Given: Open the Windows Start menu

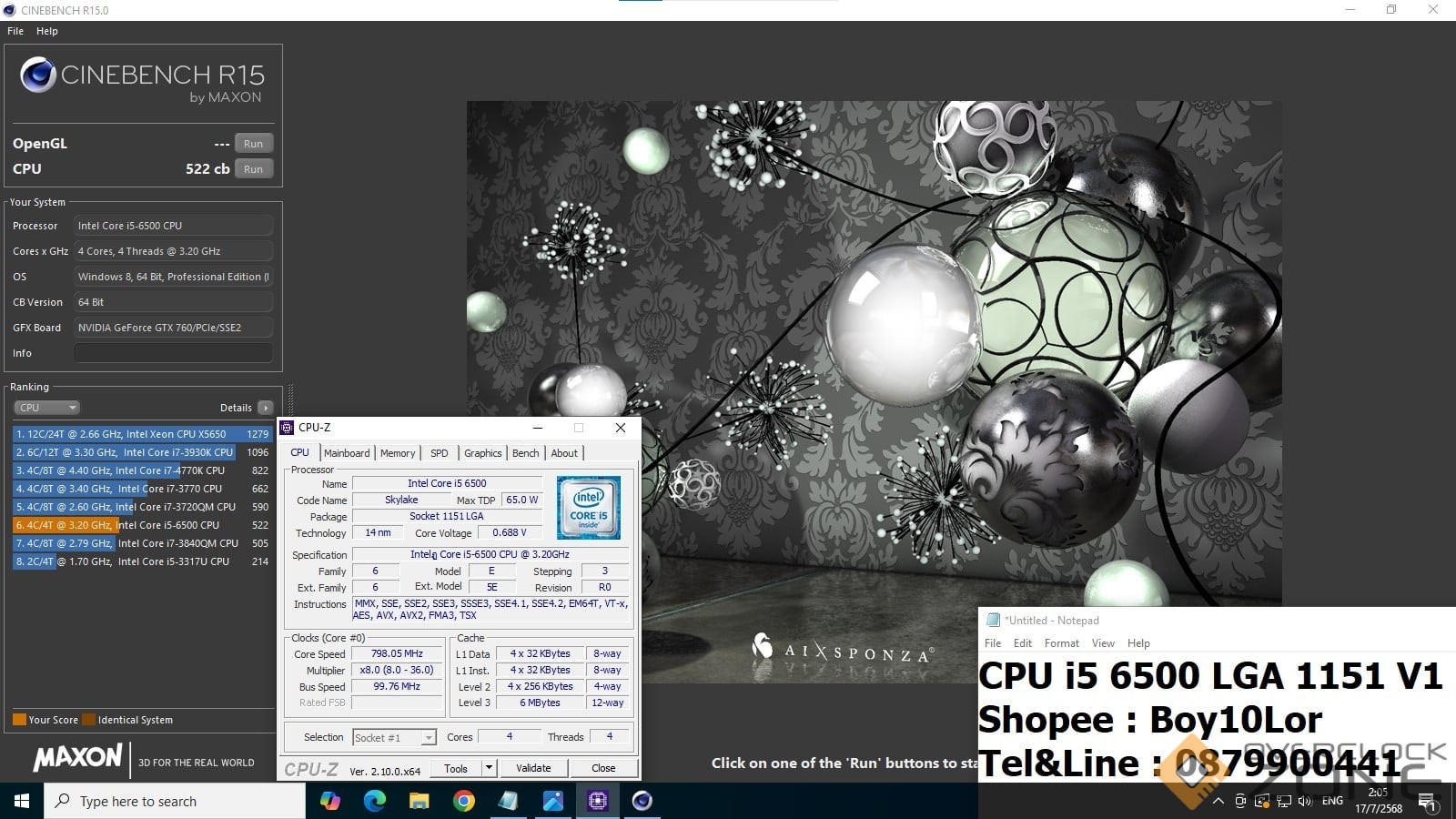Looking at the screenshot, I should click(22, 801).
